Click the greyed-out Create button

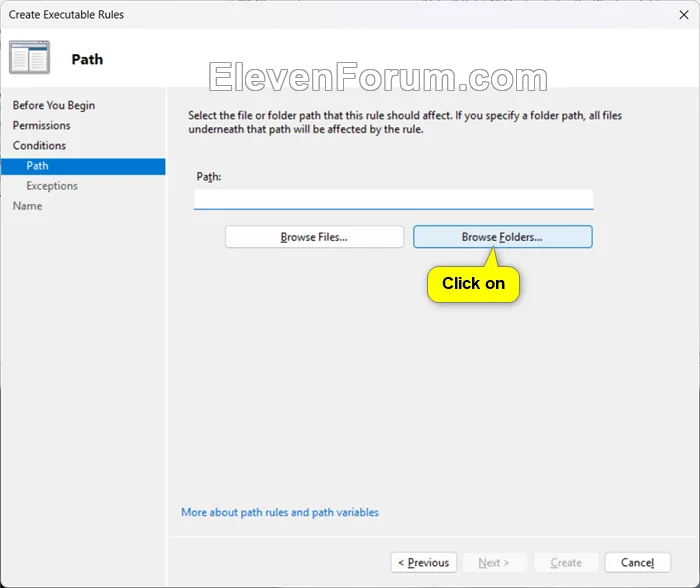[x=566, y=562]
